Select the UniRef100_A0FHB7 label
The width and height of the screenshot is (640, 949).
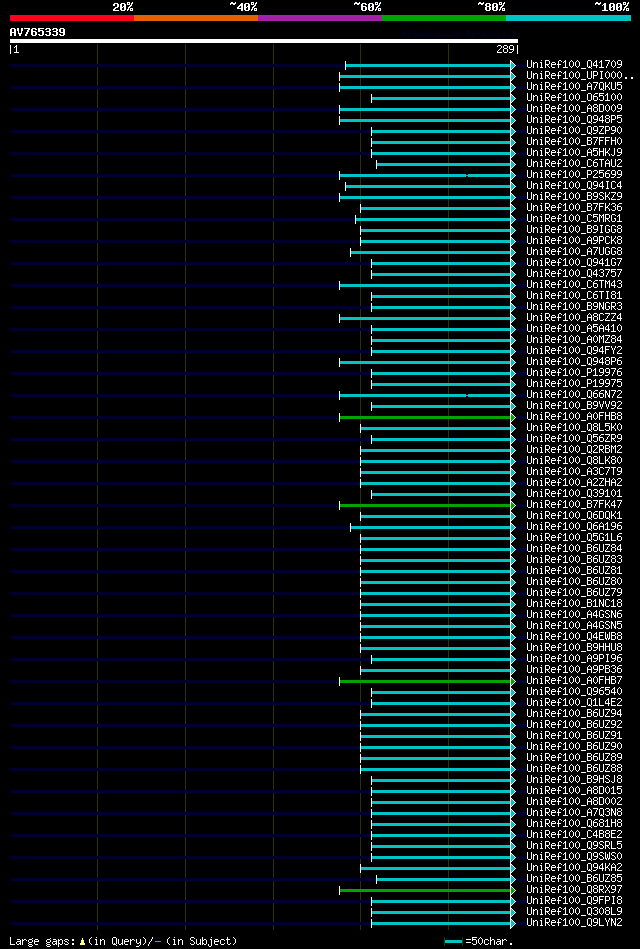pos(574,681)
